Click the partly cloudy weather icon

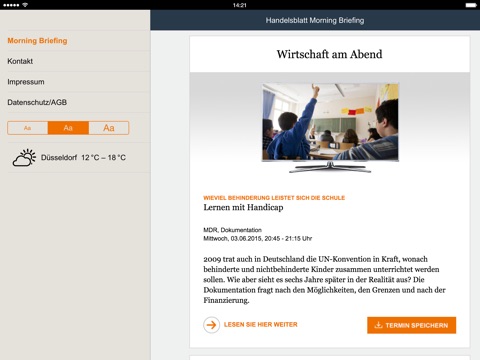click(x=24, y=158)
